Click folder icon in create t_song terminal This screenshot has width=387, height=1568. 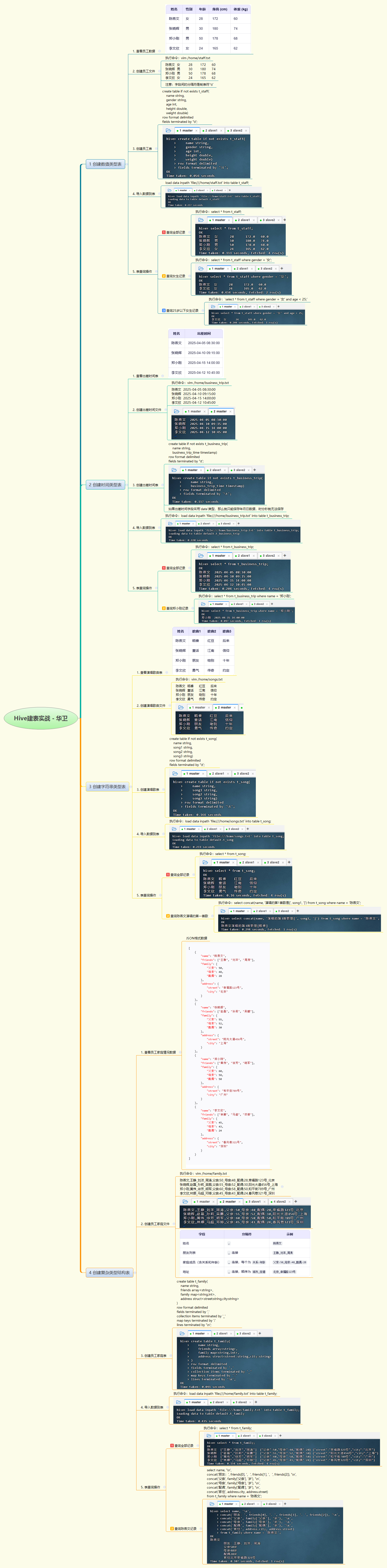tap(175, 774)
